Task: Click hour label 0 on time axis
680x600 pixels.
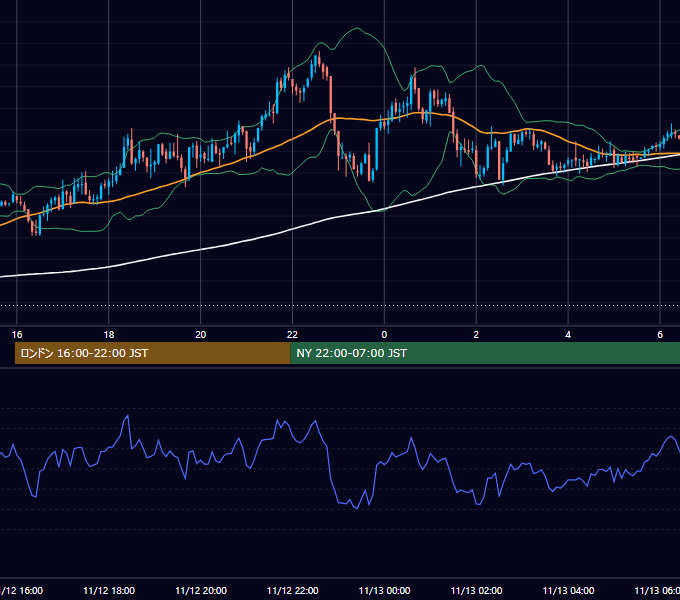Action: click(384, 335)
